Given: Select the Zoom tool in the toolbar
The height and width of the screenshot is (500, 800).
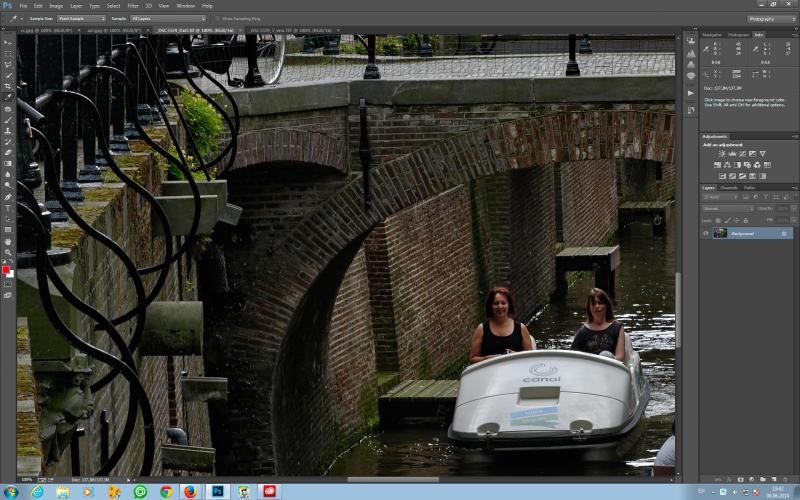Looking at the screenshot, I should point(8,252).
